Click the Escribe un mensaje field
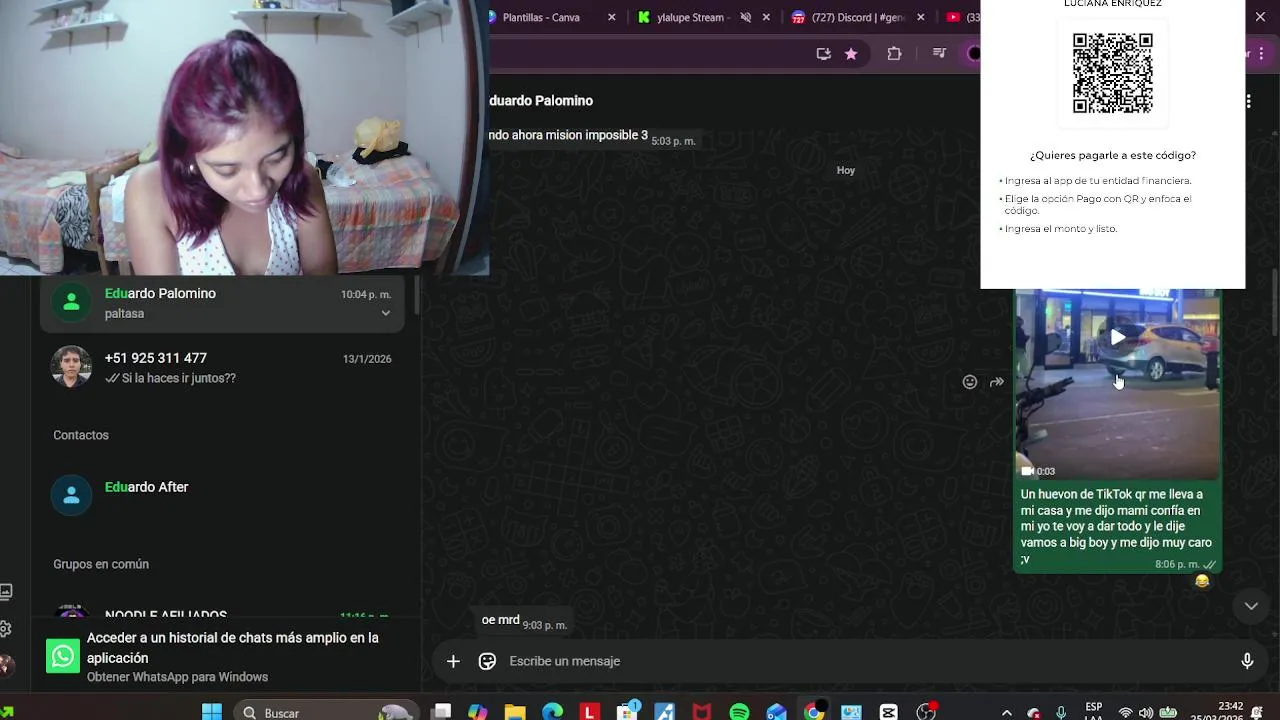The image size is (1280, 720). click(x=867, y=661)
